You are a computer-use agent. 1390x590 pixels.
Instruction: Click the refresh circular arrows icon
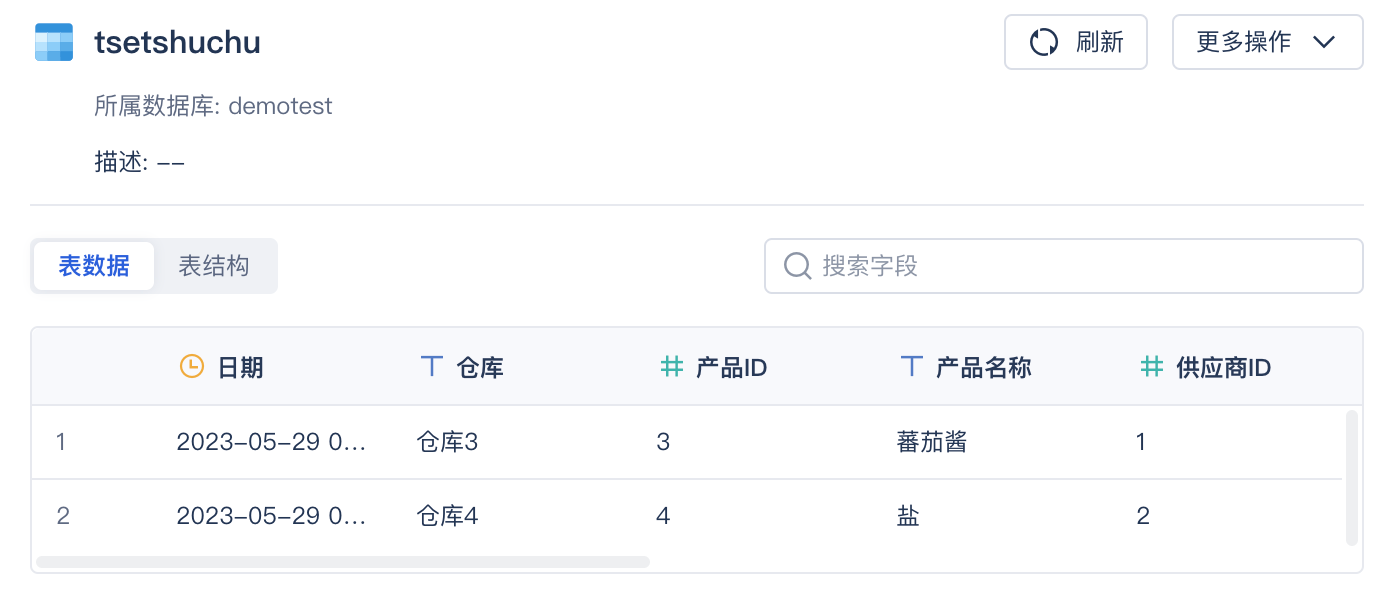(x=1044, y=42)
